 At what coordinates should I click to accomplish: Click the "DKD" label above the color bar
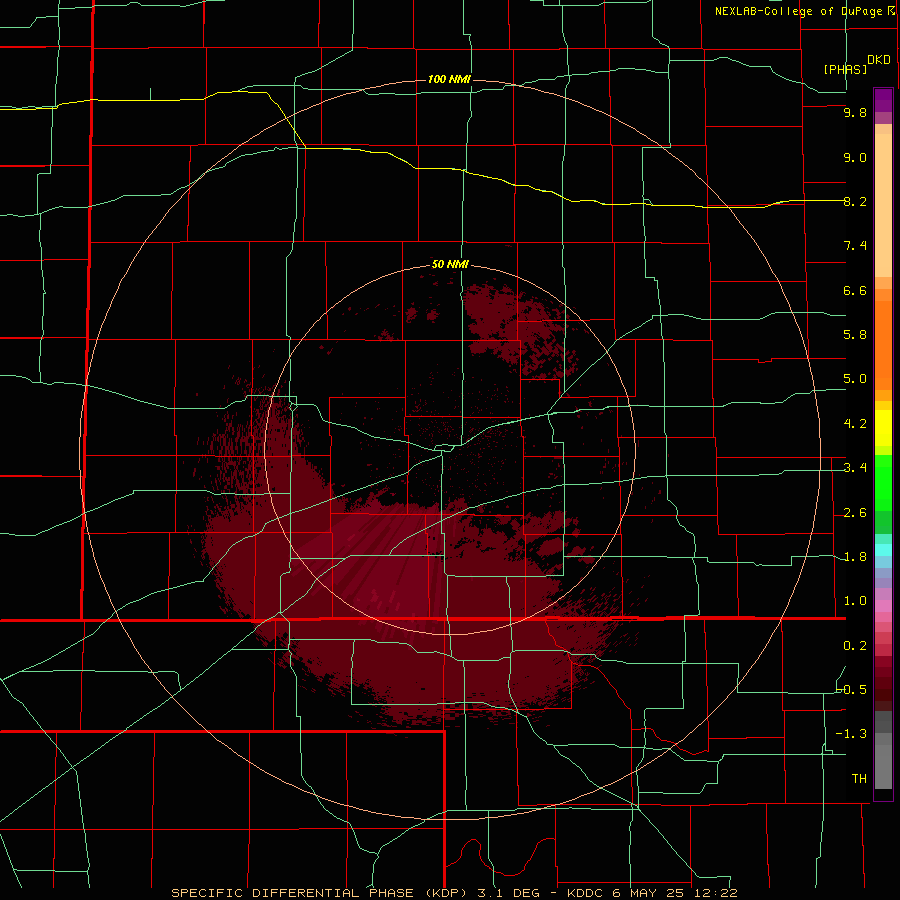[x=879, y=60]
